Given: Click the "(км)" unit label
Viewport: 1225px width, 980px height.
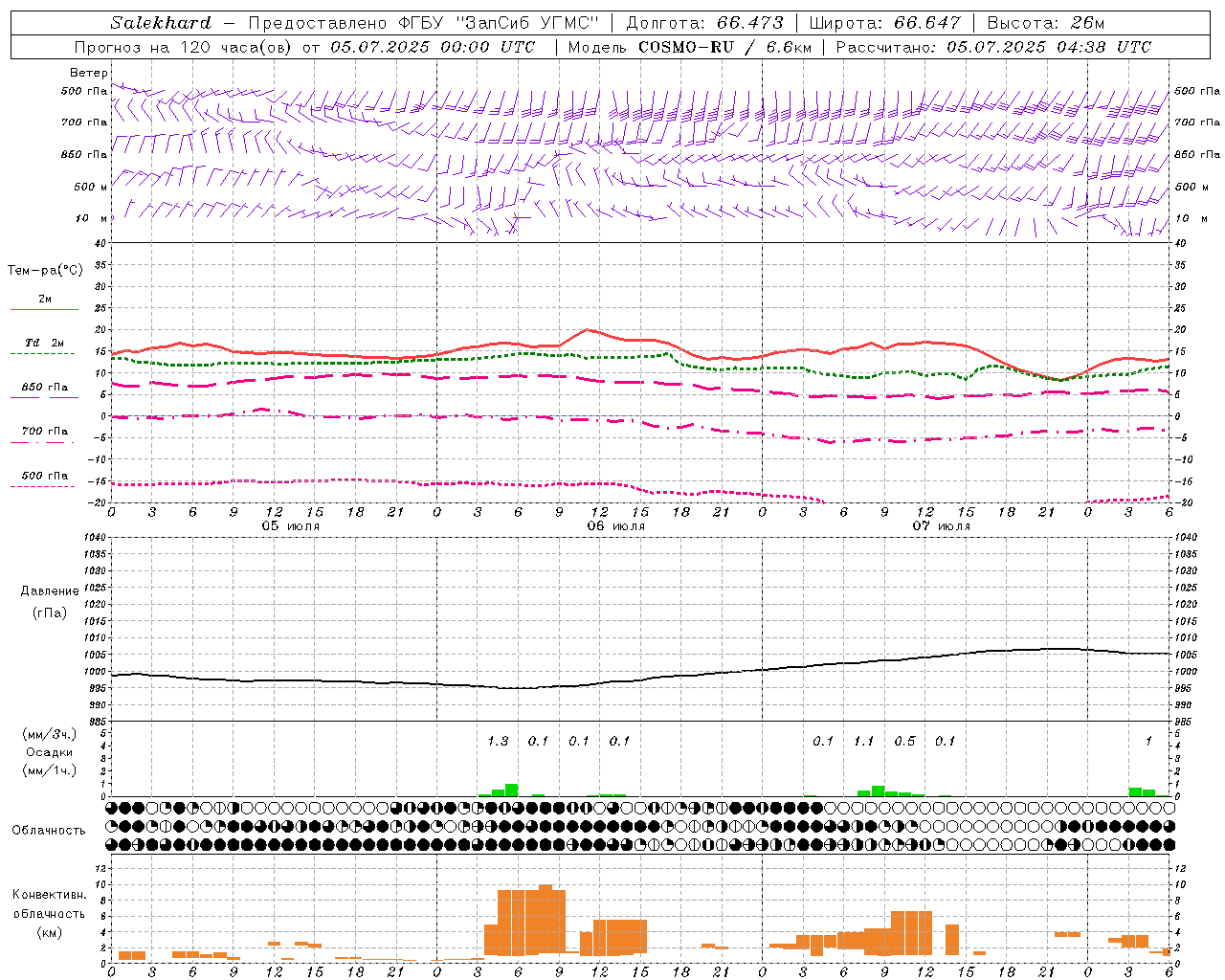Looking at the screenshot, I should click(x=49, y=932).
